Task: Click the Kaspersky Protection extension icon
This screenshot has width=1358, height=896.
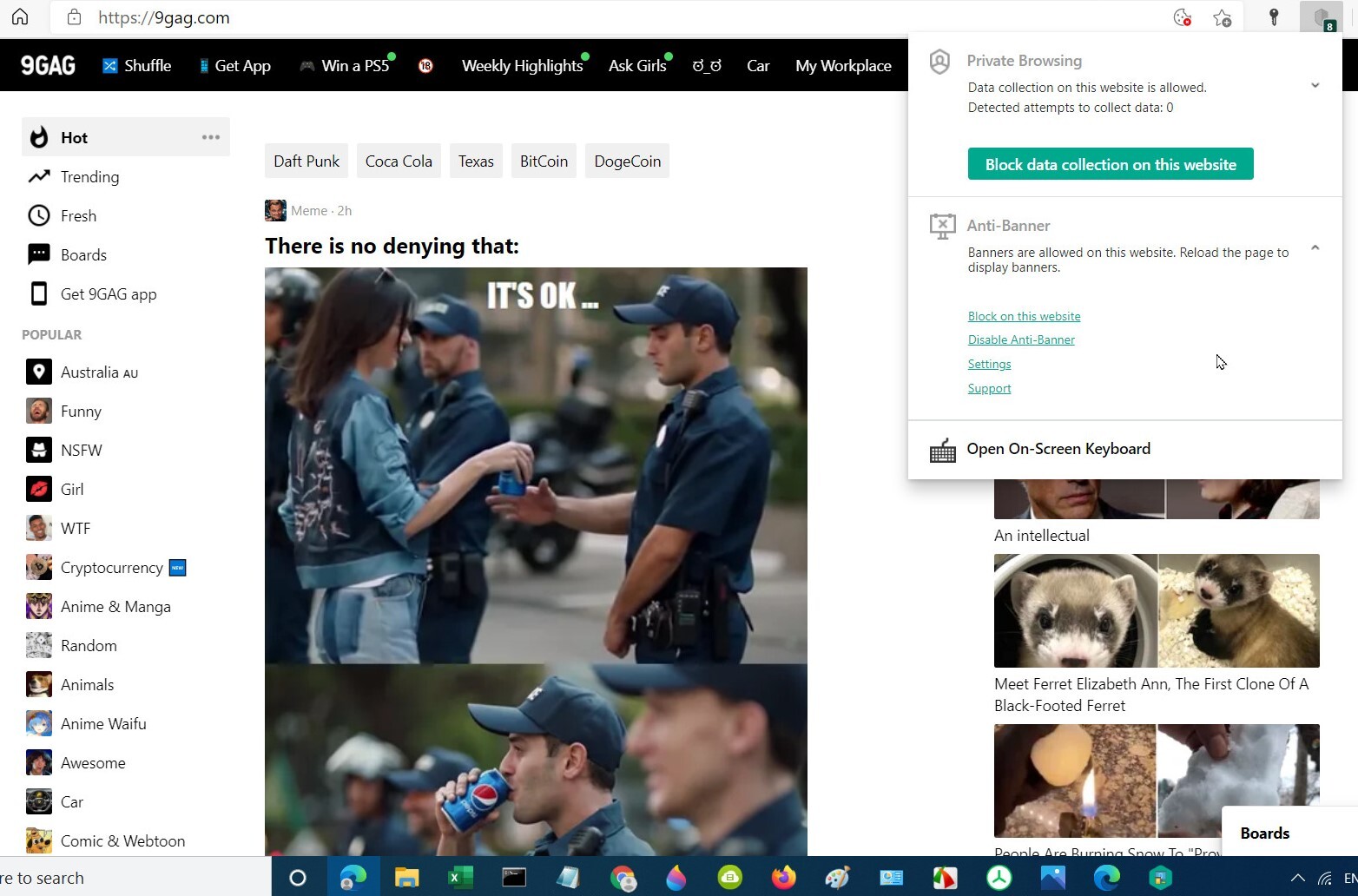Action: 1322,17
